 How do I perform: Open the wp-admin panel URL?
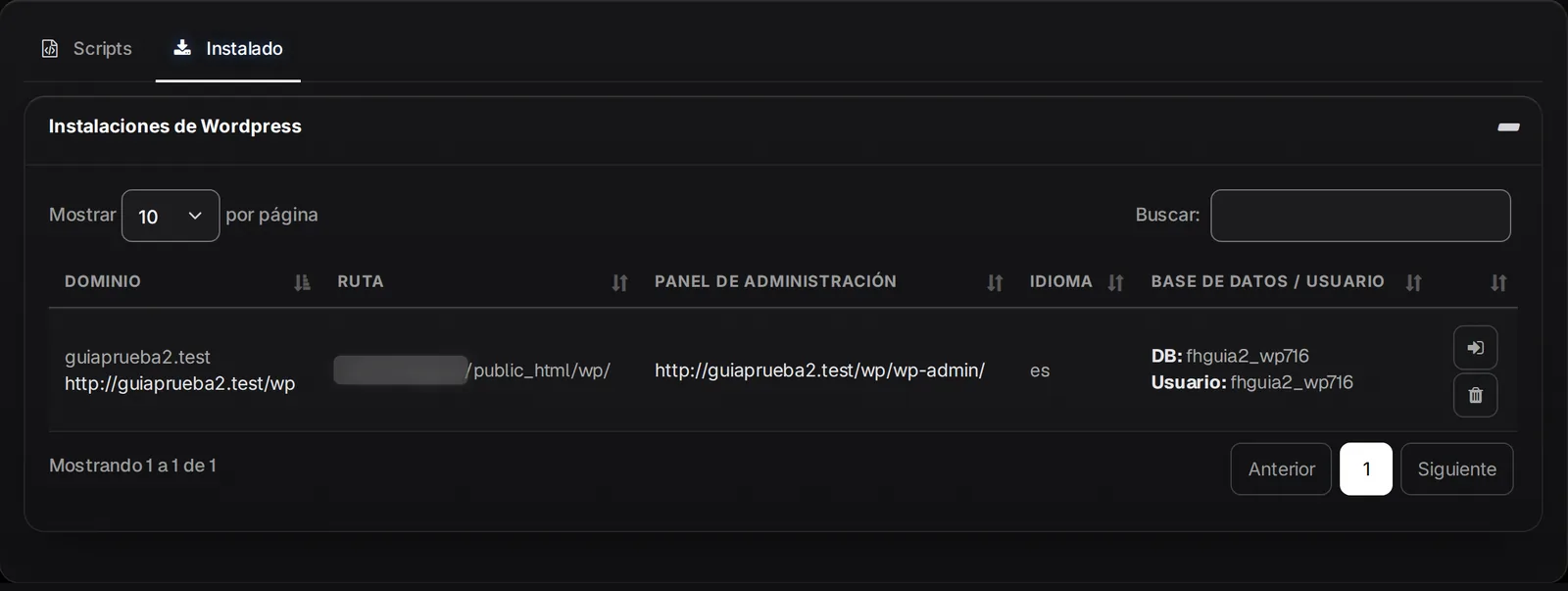819,370
